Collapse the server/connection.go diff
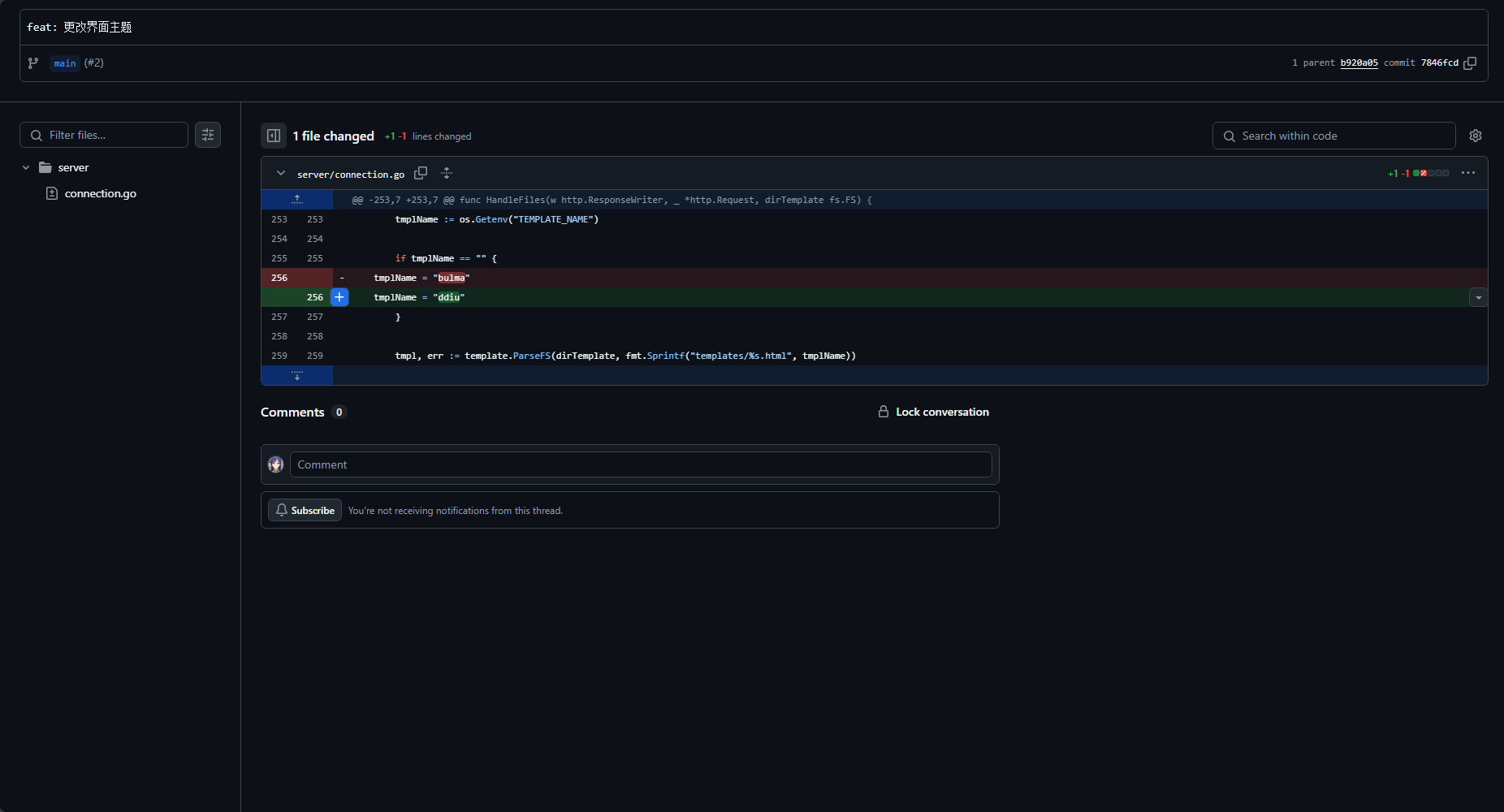The height and width of the screenshot is (812, 1504). [281, 173]
